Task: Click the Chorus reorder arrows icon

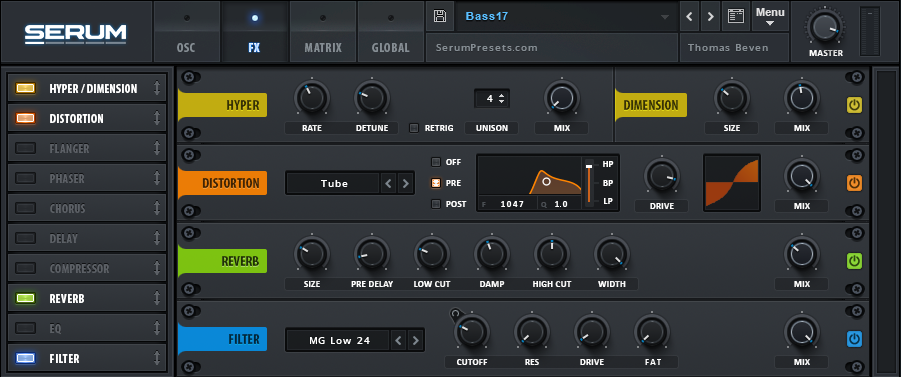Action: [157, 208]
